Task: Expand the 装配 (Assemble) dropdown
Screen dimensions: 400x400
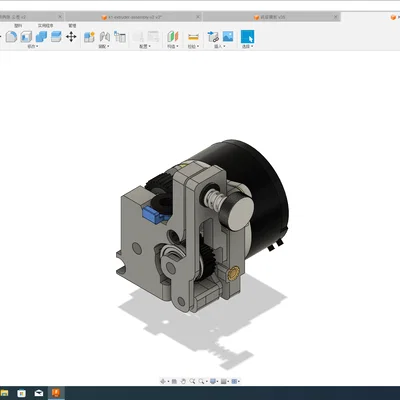Action: (104, 46)
